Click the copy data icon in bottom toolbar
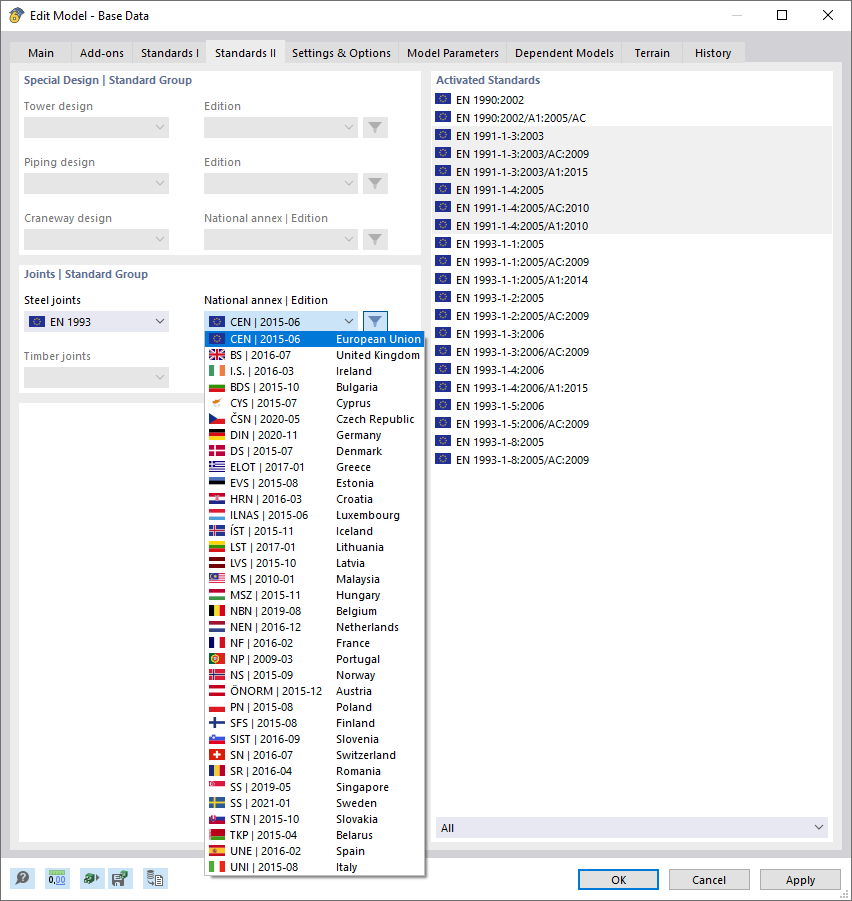The image size is (852, 901). tap(155, 879)
